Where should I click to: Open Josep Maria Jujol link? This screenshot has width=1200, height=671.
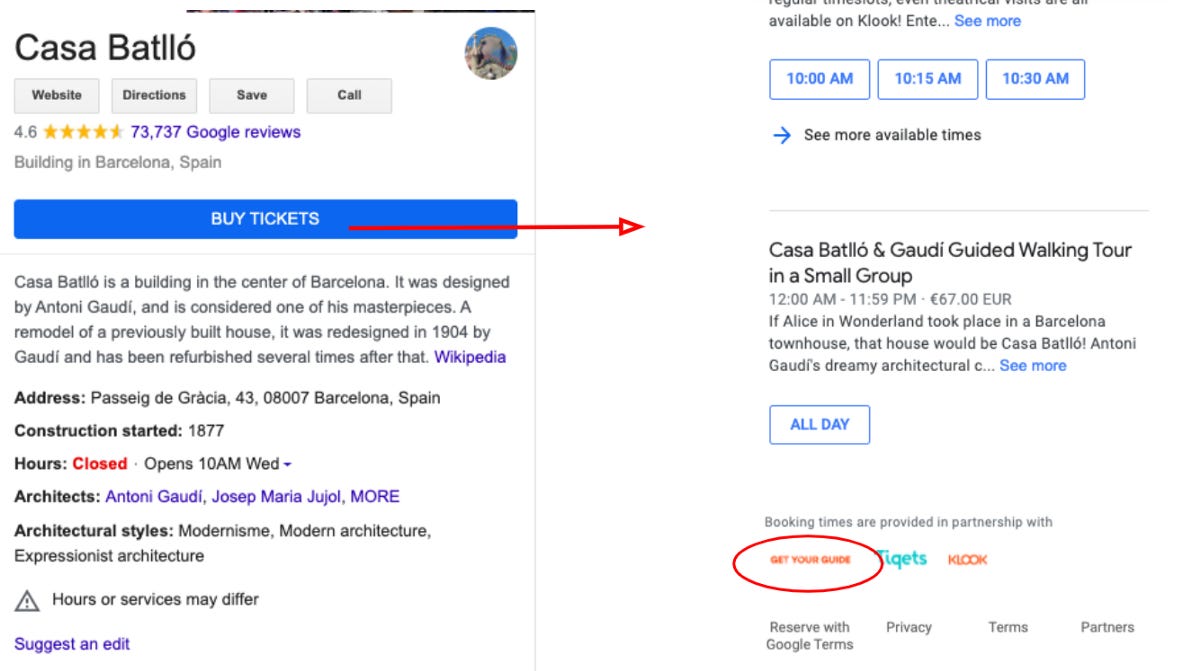click(x=276, y=496)
